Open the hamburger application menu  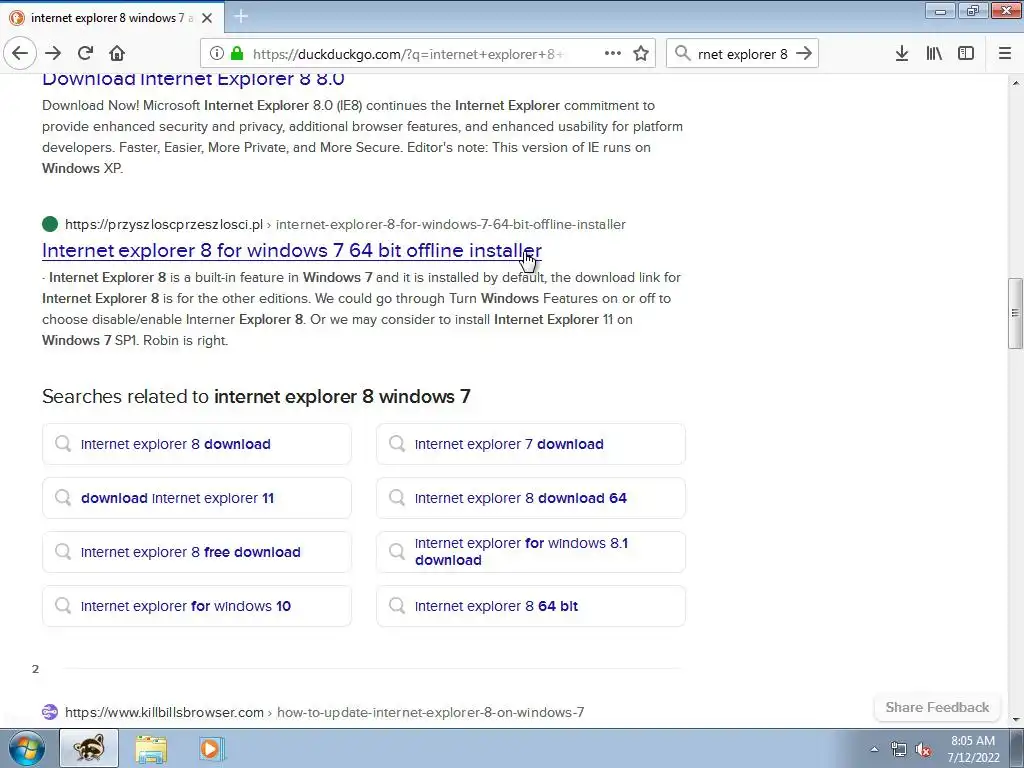[1004, 54]
